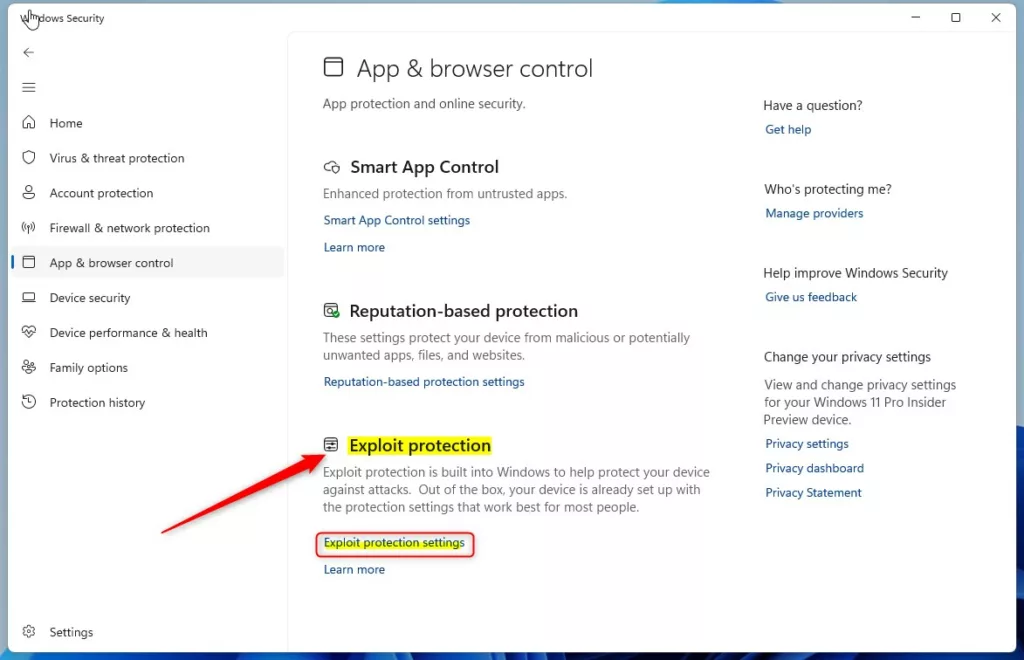Select Device performance & health heart icon
The width and height of the screenshot is (1024, 660).
tap(29, 332)
